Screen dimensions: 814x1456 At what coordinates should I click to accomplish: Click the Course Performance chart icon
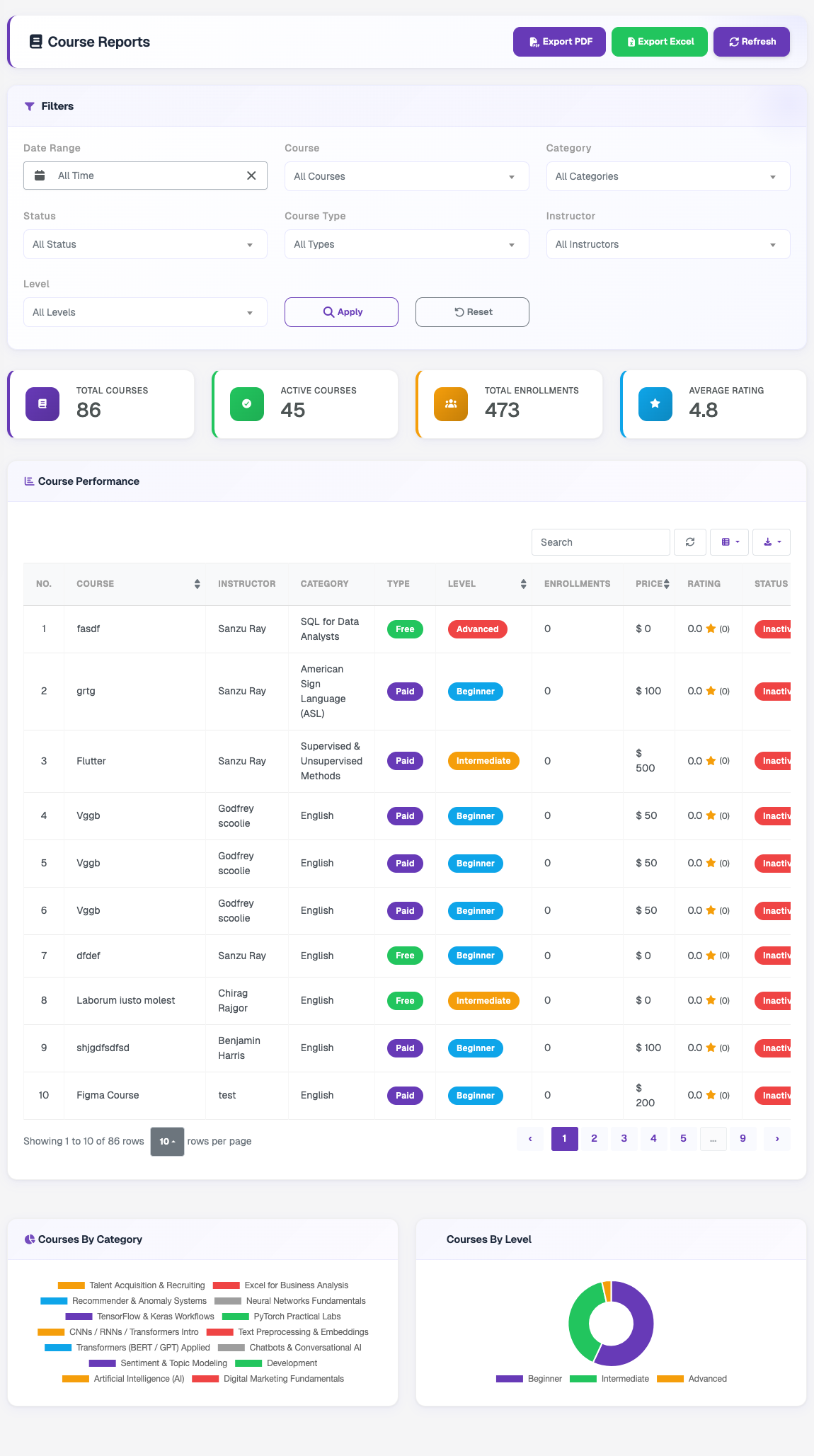tap(29, 481)
